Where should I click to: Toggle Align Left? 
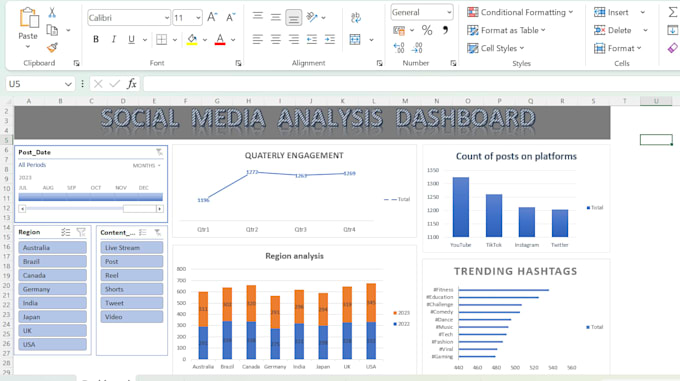(x=258, y=39)
